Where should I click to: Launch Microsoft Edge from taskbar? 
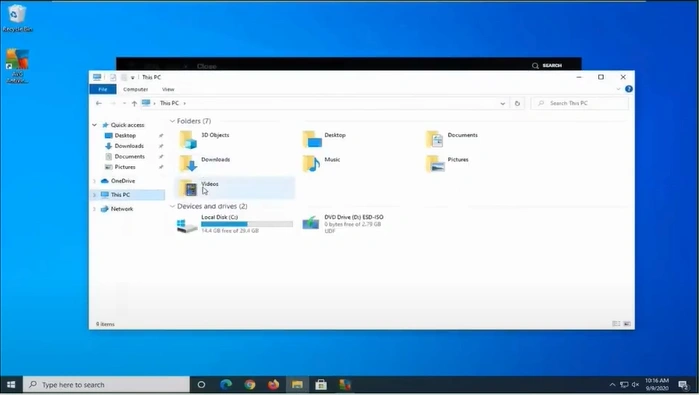[x=226, y=384]
